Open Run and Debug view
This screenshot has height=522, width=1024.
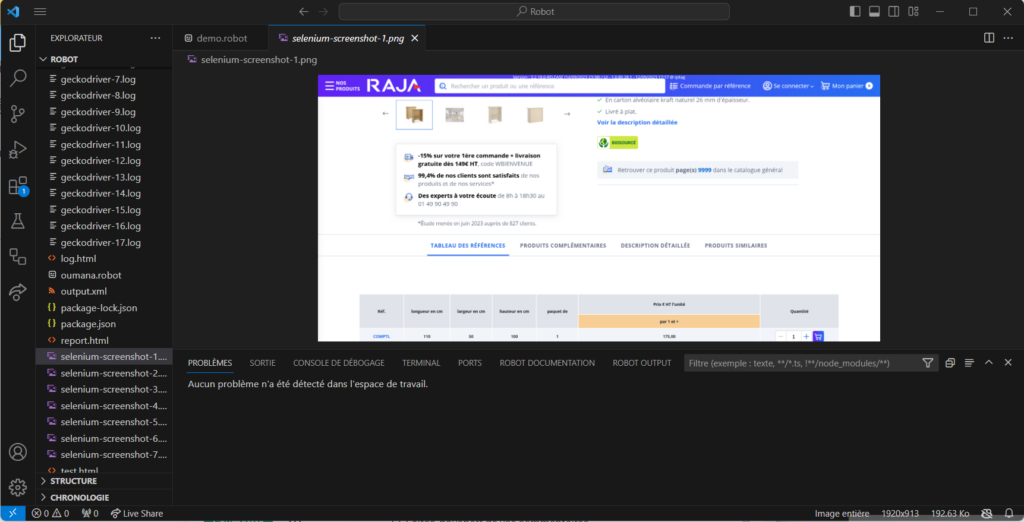[18, 150]
